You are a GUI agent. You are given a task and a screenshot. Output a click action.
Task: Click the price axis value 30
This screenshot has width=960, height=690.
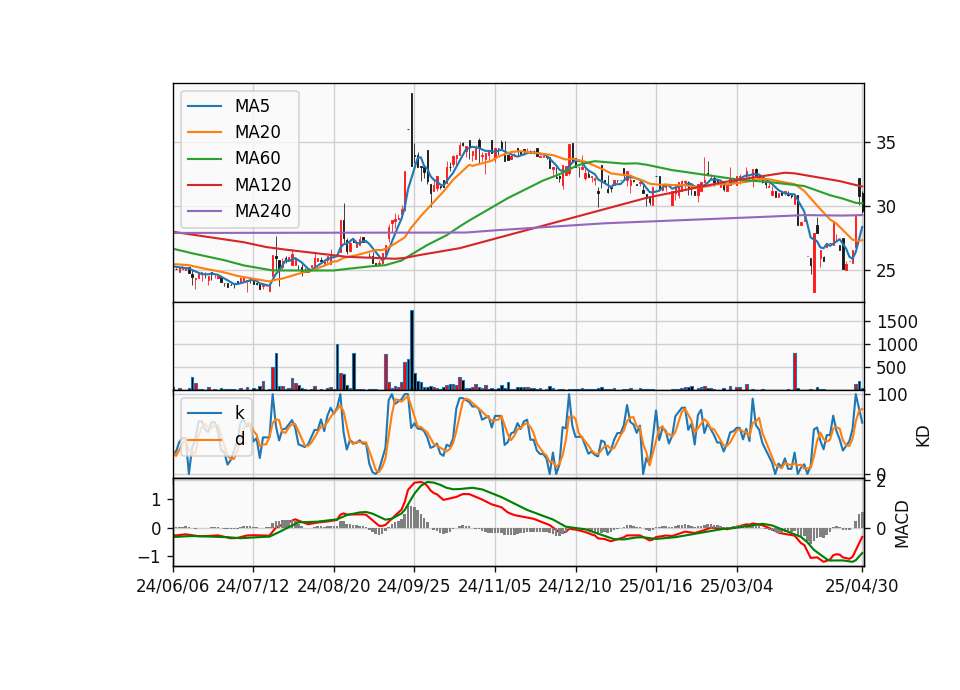coord(886,207)
